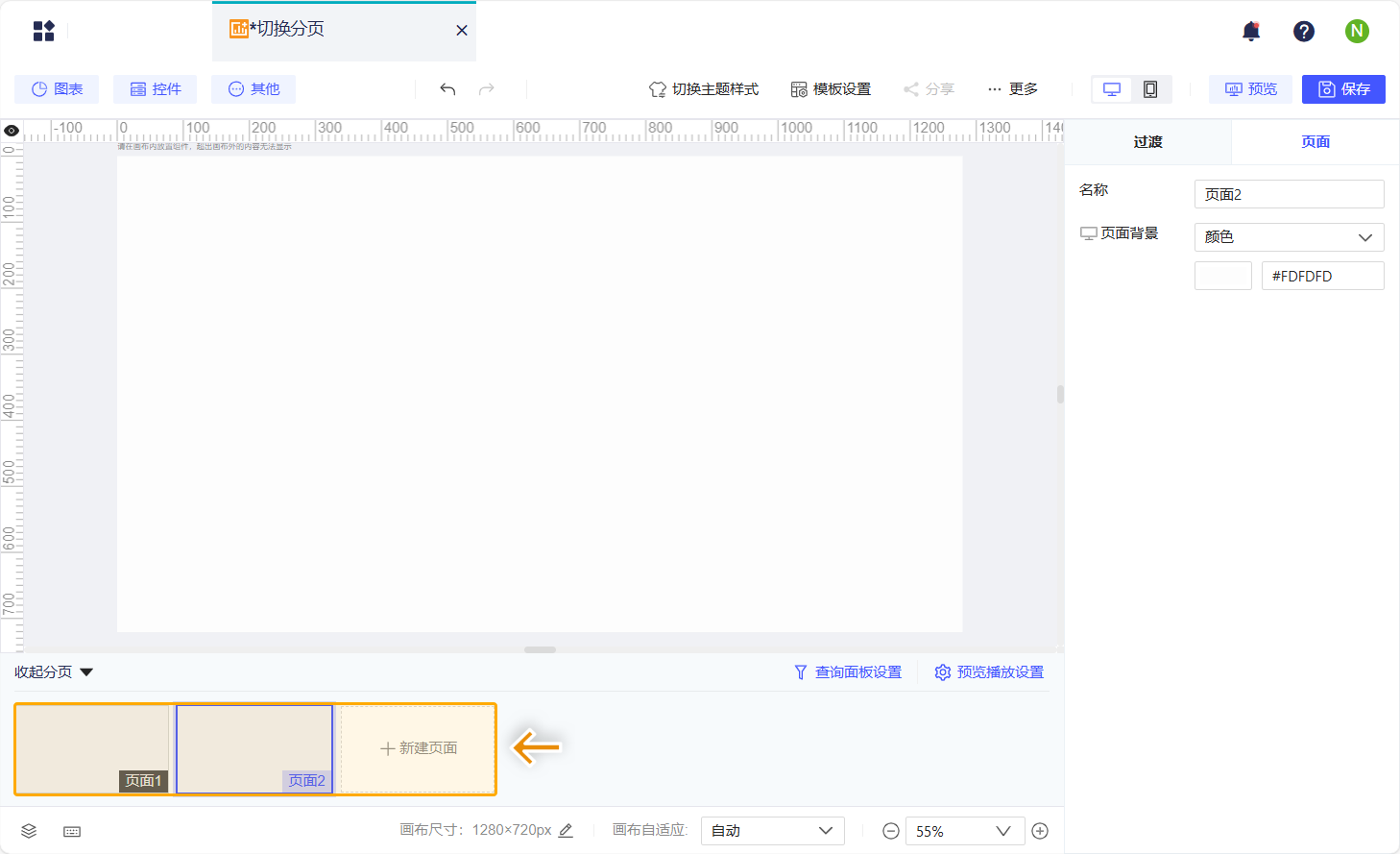The image size is (1400, 854).
Task: Zoom in with the plus icon
Action: pyautogui.click(x=1040, y=831)
